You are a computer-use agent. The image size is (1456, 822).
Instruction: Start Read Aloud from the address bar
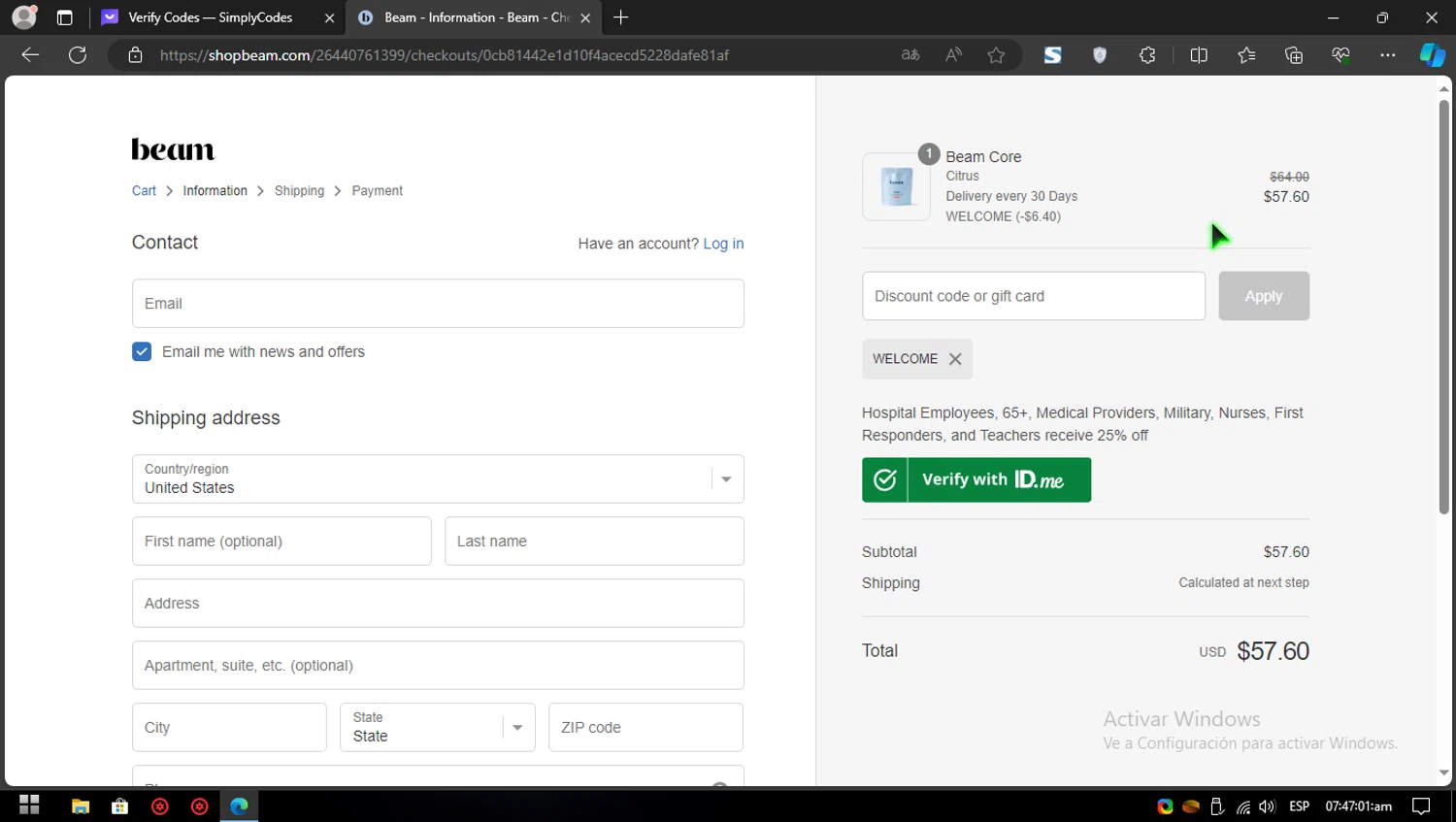click(x=953, y=55)
